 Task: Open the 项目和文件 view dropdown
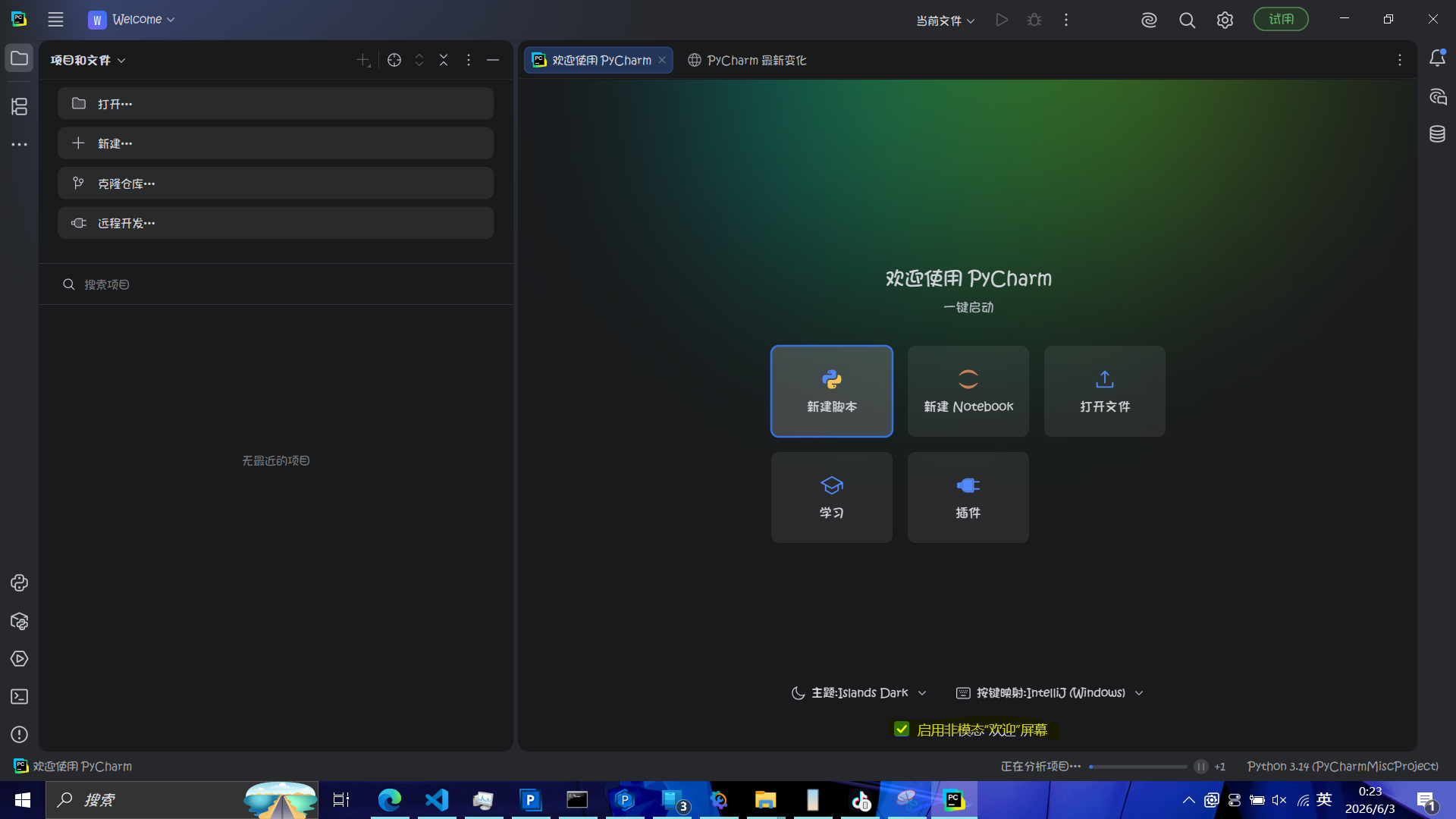click(88, 61)
